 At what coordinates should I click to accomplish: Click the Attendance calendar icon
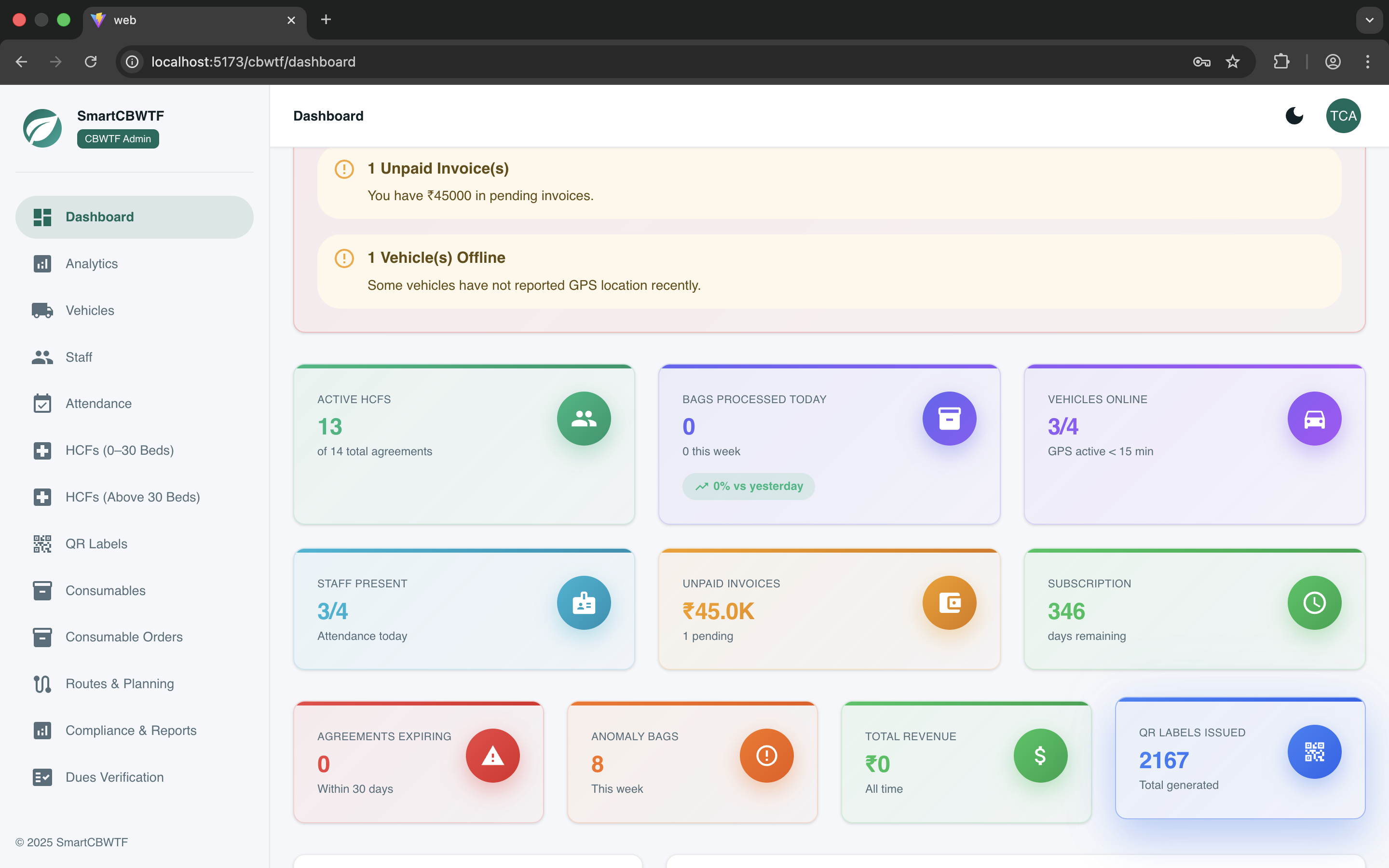coord(42,403)
